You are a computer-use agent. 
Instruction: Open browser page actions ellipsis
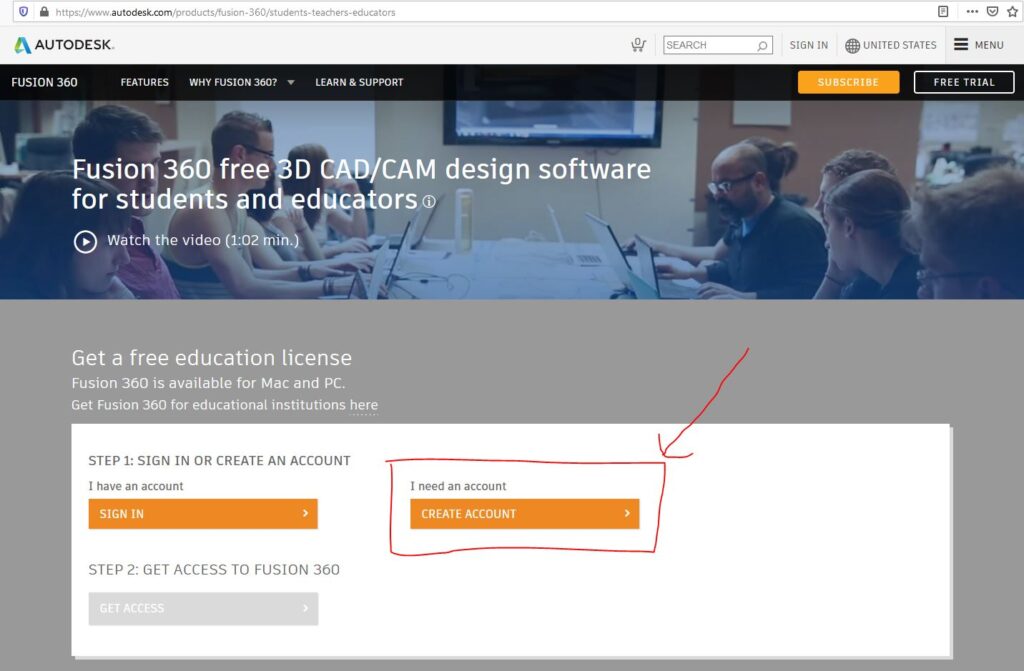972,11
